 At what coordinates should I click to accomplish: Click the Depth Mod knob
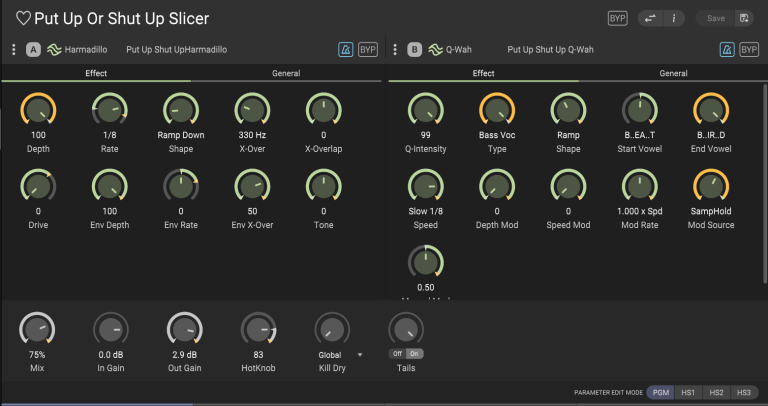pyautogui.click(x=497, y=187)
